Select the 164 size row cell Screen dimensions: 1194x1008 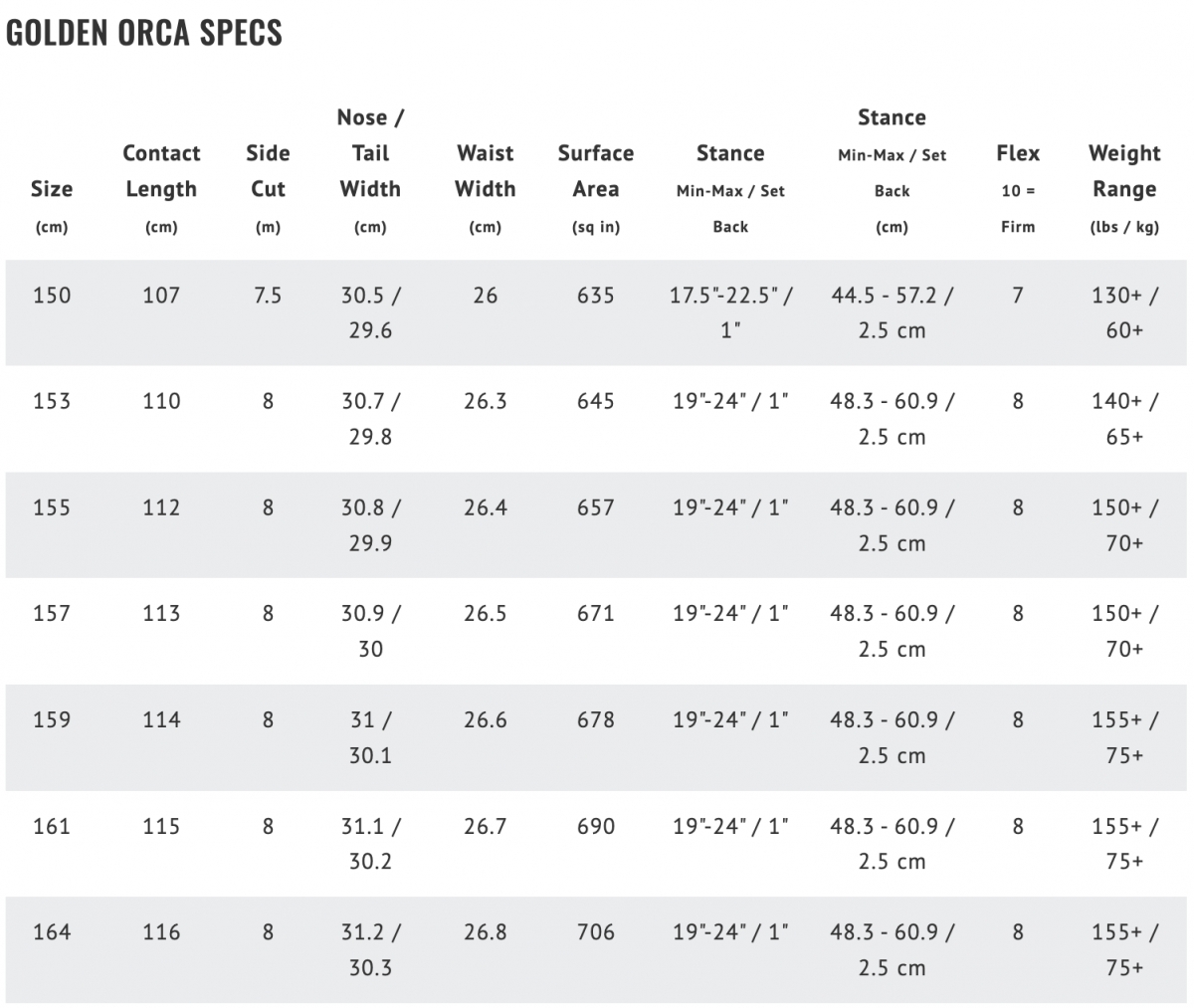pos(52,932)
